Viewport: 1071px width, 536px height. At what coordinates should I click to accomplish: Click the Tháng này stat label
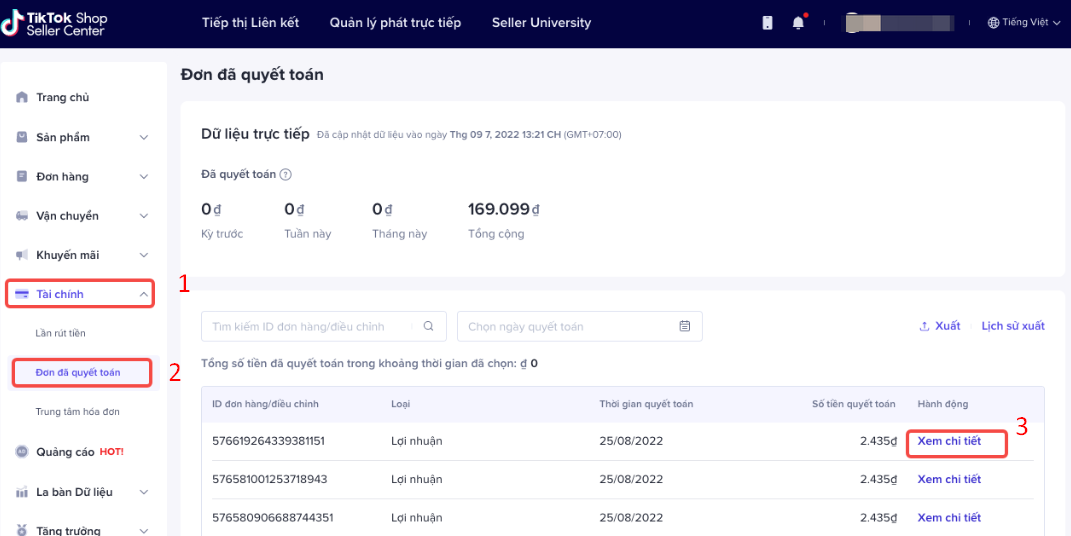point(400,234)
